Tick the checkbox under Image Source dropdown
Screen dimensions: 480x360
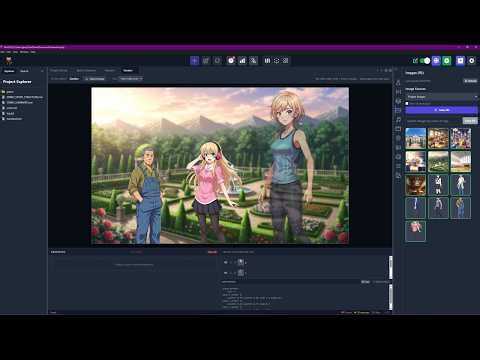[407, 103]
